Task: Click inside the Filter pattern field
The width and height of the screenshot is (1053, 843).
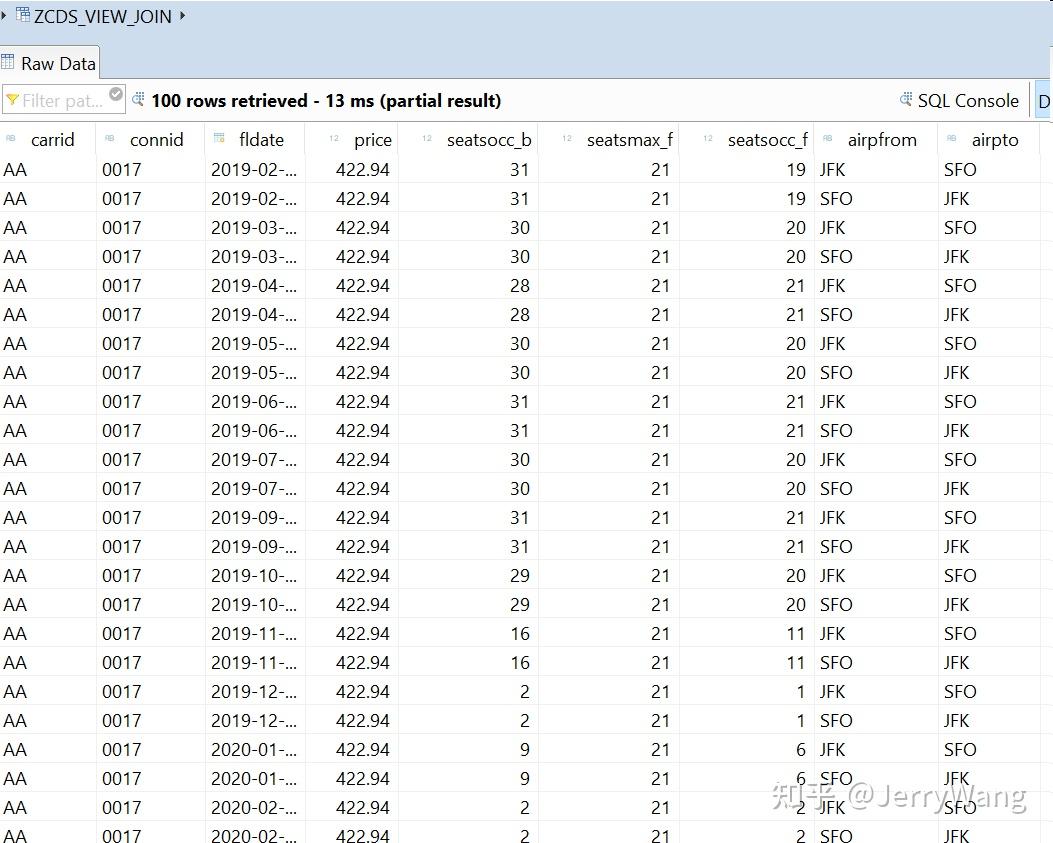Action: pyautogui.click(x=60, y=98)
